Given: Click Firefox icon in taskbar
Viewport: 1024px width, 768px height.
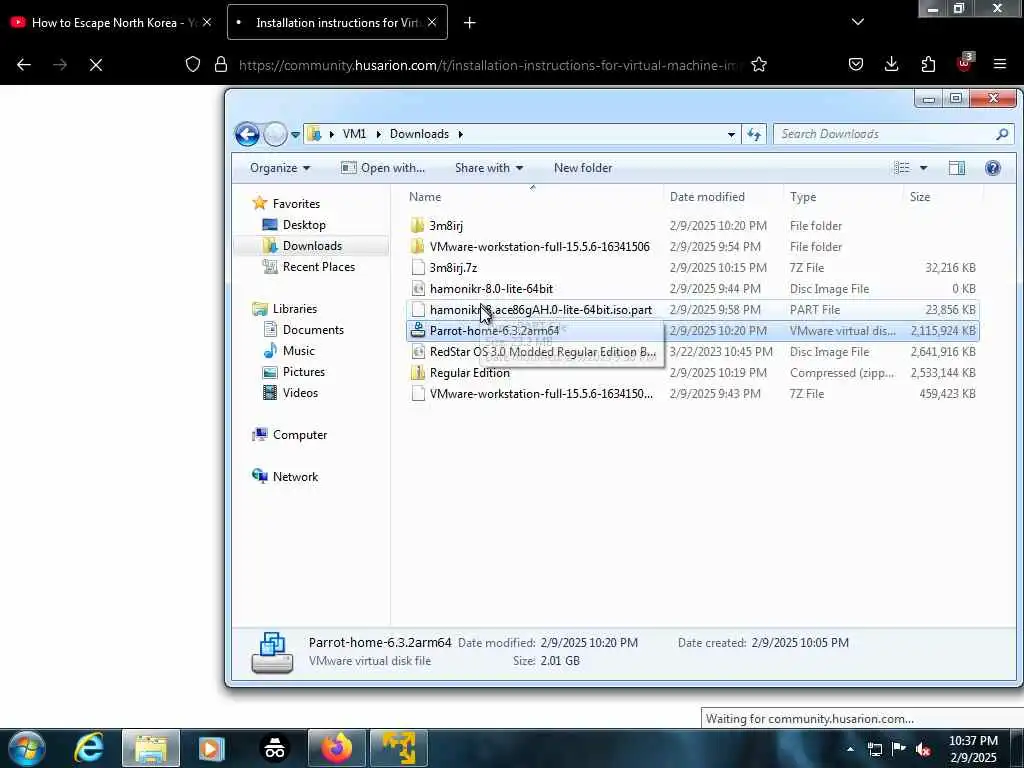Looking at the screenshot, I should pyautogui.click(x=336, y=748).
